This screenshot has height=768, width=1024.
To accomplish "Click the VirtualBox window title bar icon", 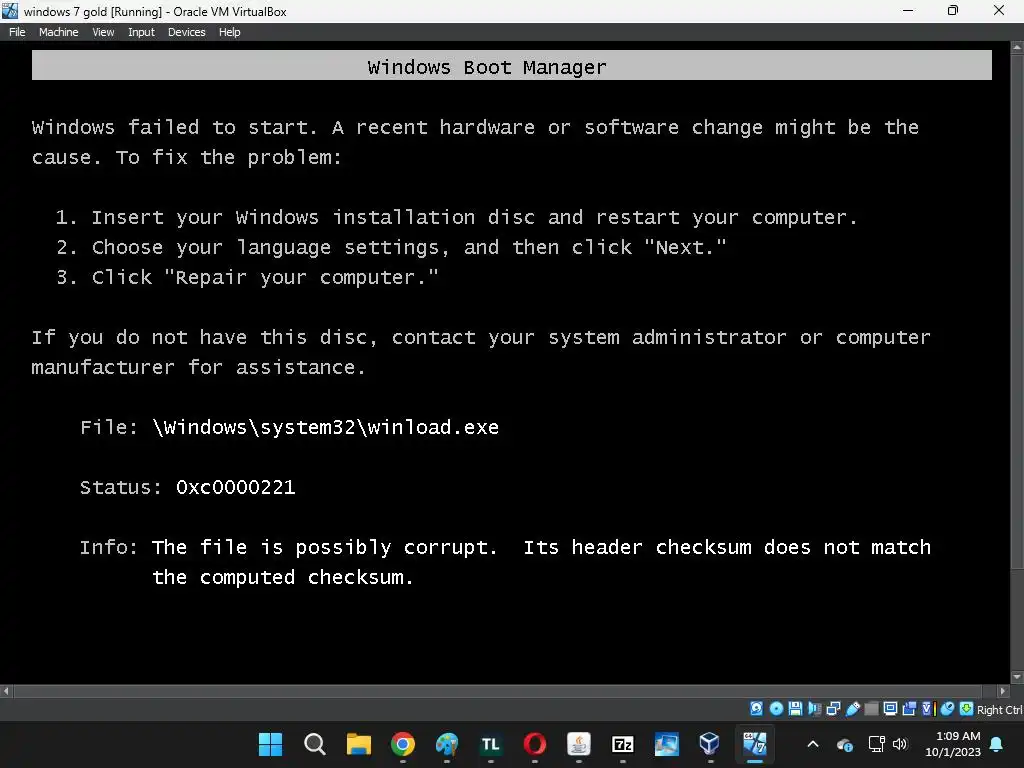I will tap(10, 11).
